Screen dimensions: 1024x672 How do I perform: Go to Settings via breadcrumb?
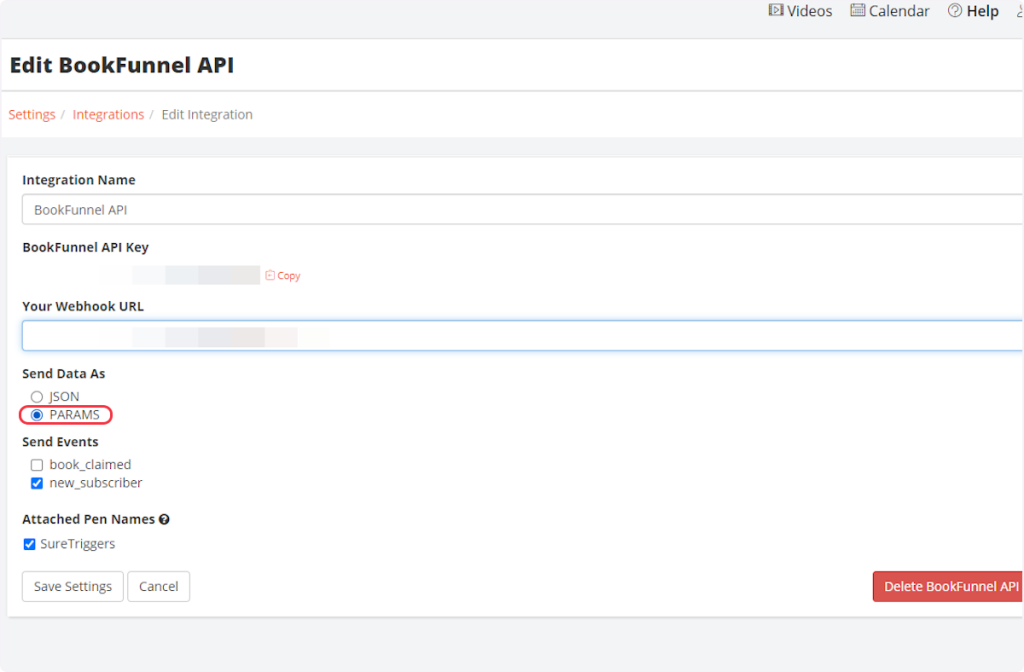tap(32, 115)
